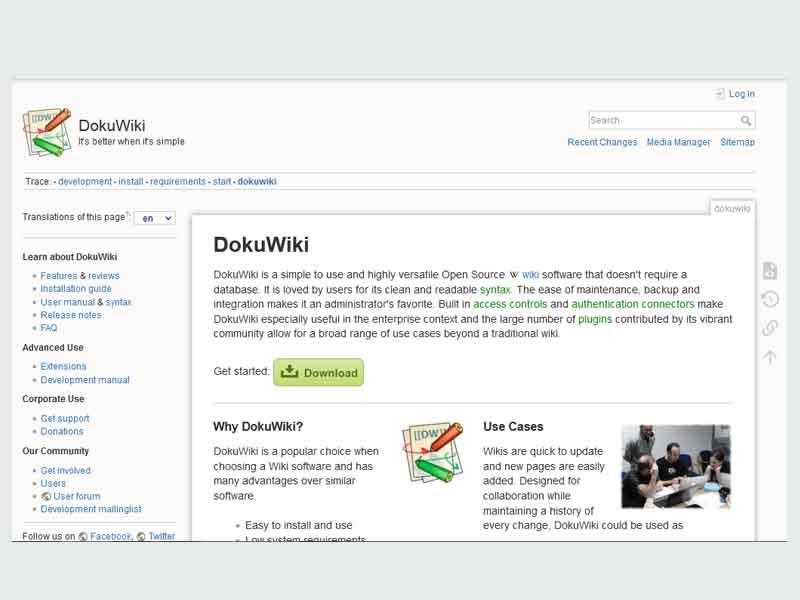The height and width of the screenshot is (600, 800).
Task: Open Users link under Our Community
Action: click(53, 483)
